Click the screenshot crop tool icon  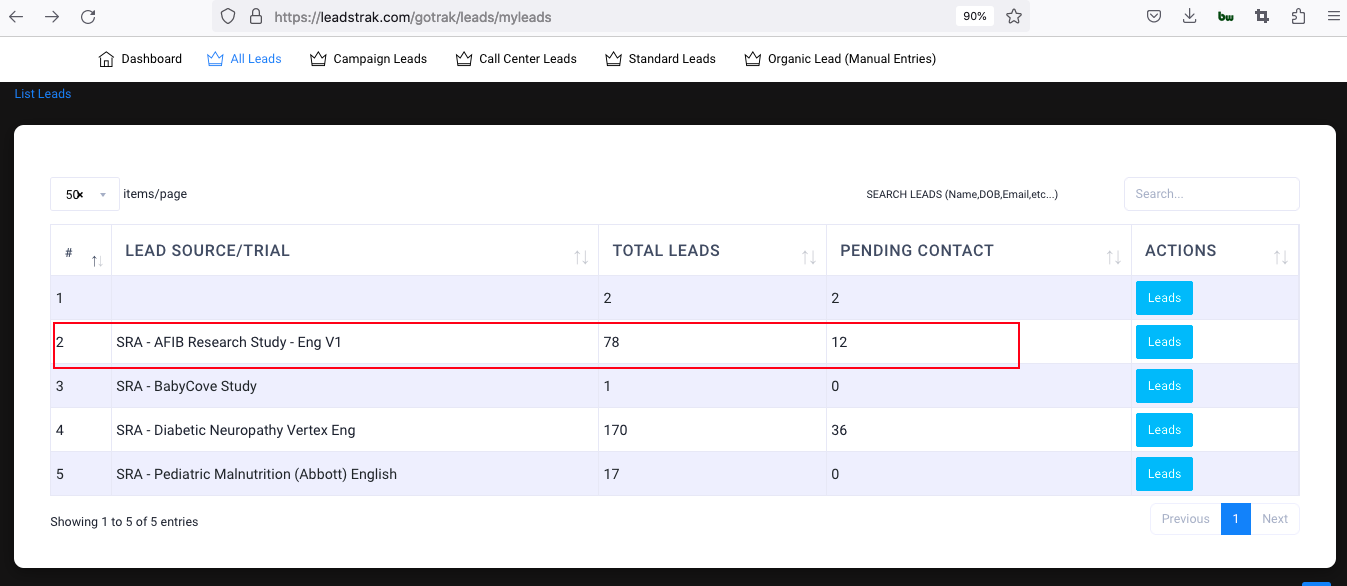click(1262, 16)
